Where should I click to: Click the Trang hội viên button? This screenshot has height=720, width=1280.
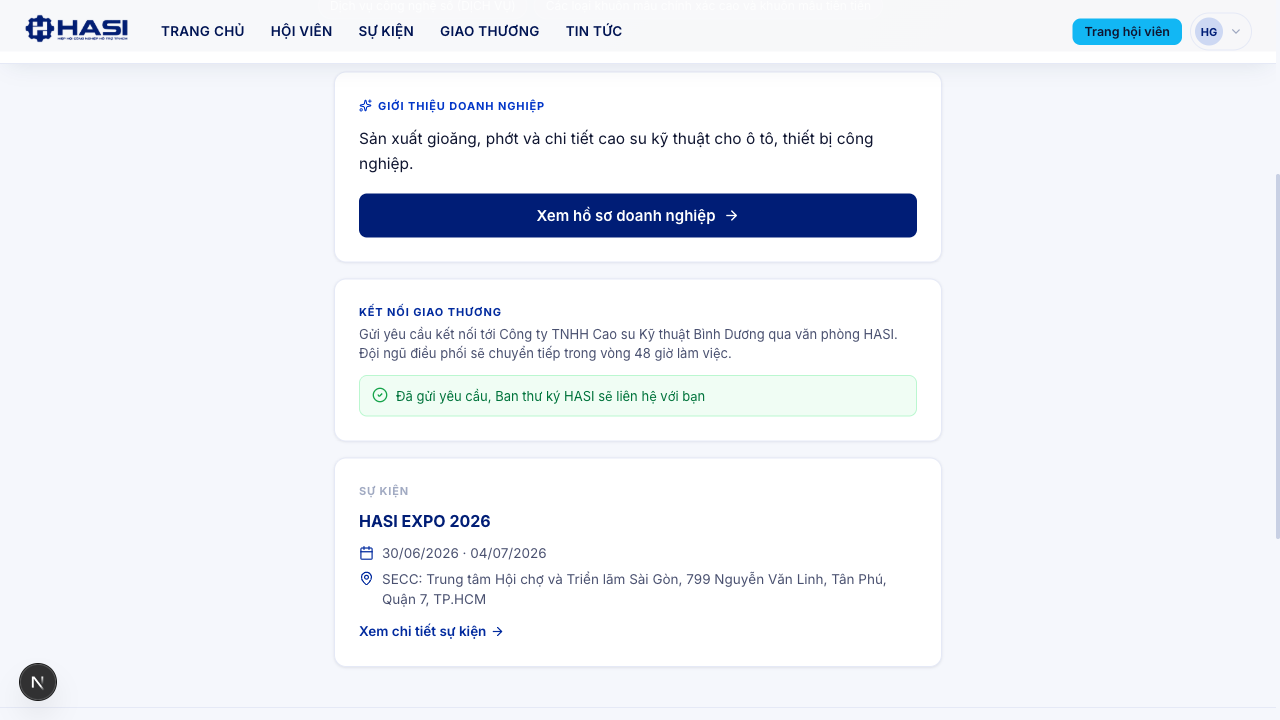[1127, 32]
